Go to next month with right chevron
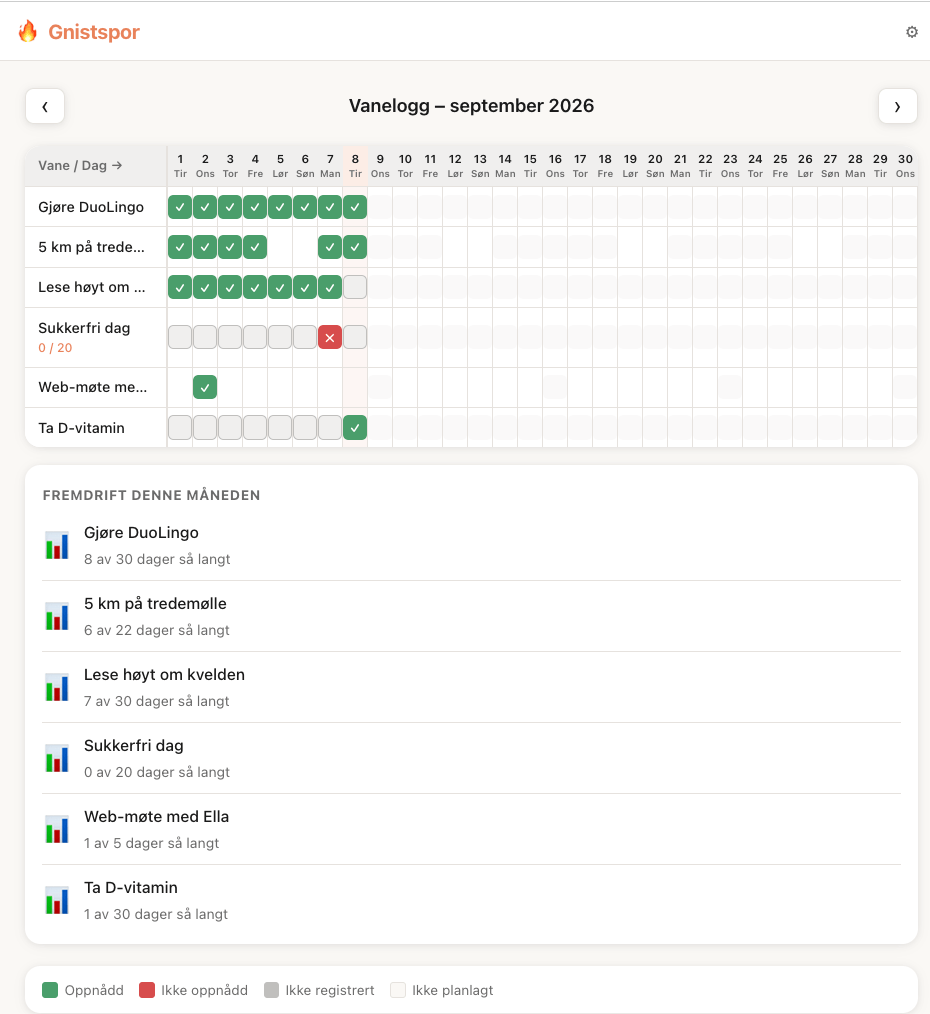This screenshot has width=930, height=1014. (898, 106)
